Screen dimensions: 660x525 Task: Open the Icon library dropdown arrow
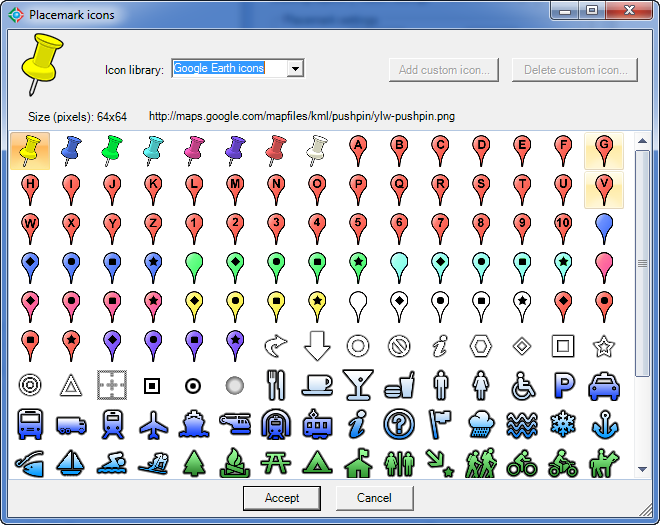(295, 69)
